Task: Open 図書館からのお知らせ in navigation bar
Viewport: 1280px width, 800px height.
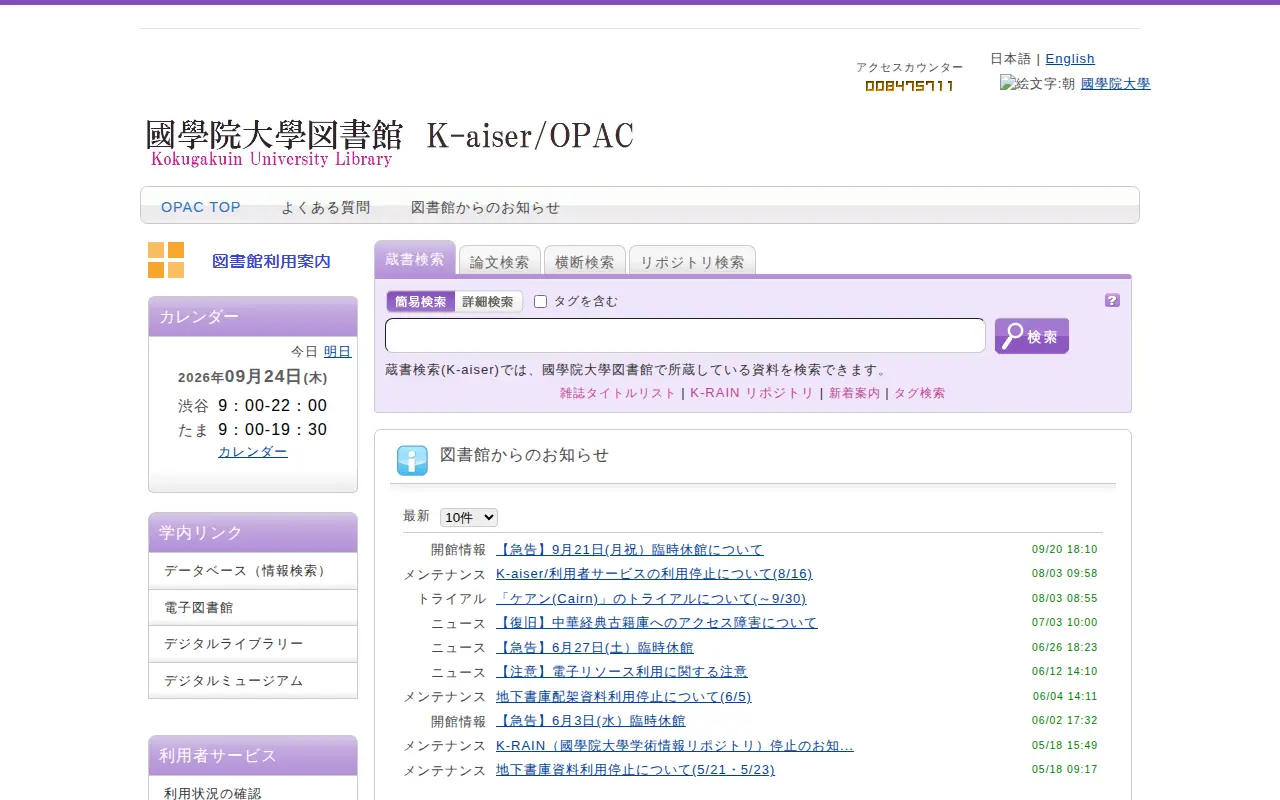Action: (486, 207)
